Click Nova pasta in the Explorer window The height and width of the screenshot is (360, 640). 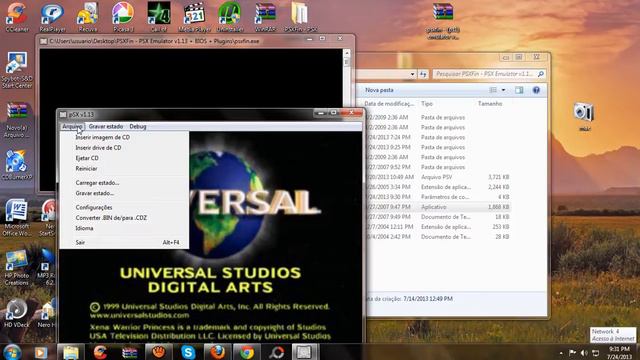point(379,90)
